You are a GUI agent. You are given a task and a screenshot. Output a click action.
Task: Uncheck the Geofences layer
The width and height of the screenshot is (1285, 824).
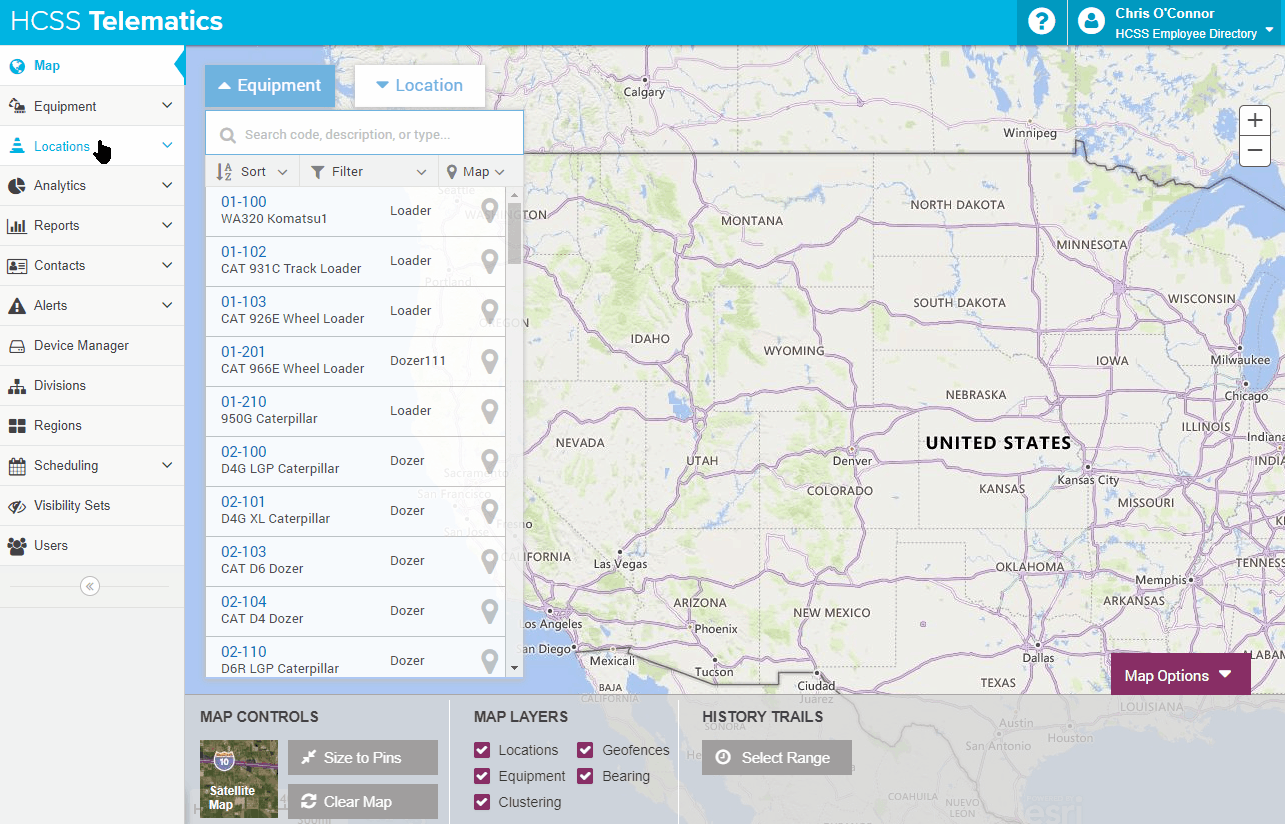pyautogui.click(x=585, y=749)
